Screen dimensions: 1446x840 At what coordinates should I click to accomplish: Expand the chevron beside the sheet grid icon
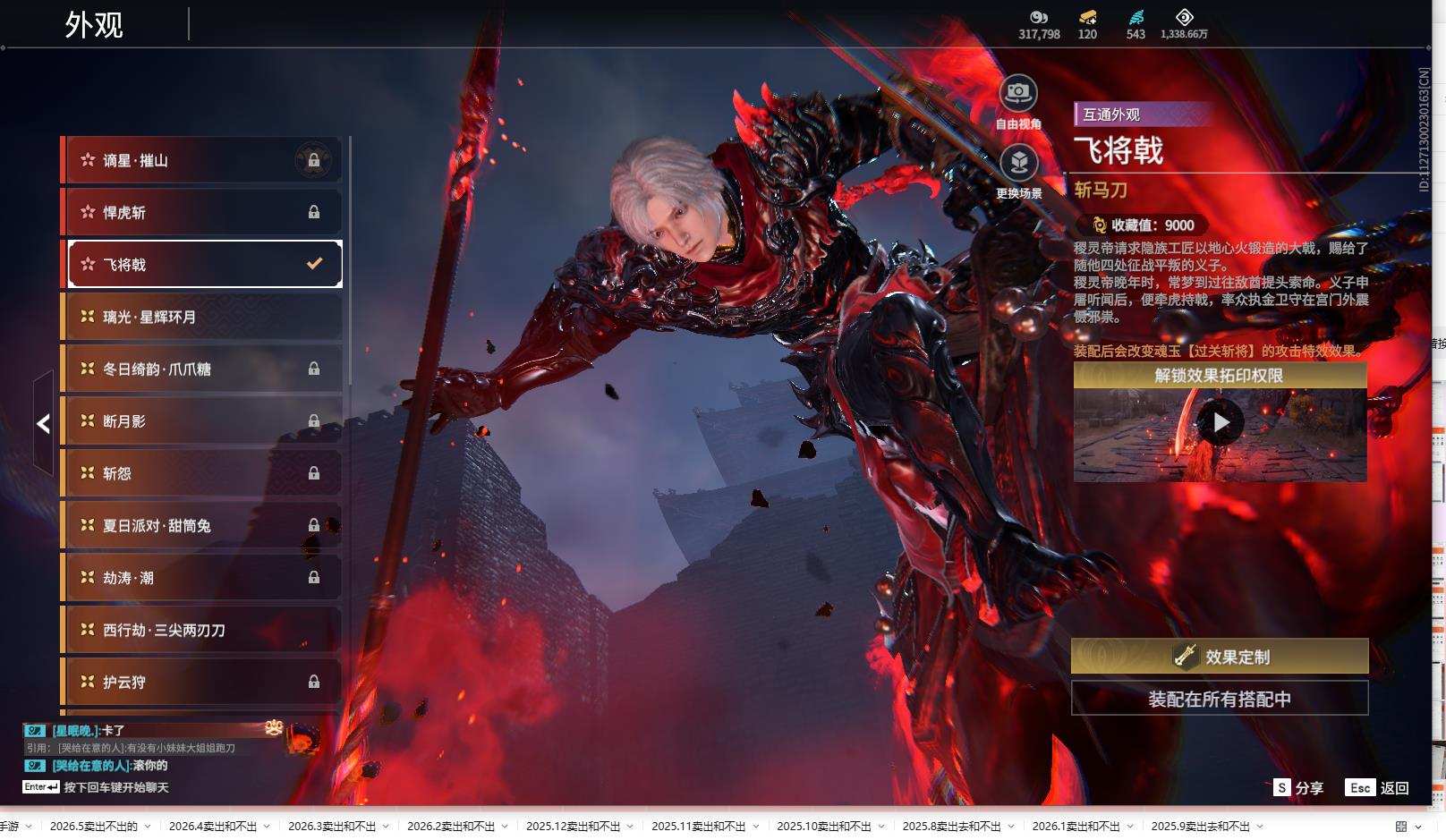coord(1418,827)
